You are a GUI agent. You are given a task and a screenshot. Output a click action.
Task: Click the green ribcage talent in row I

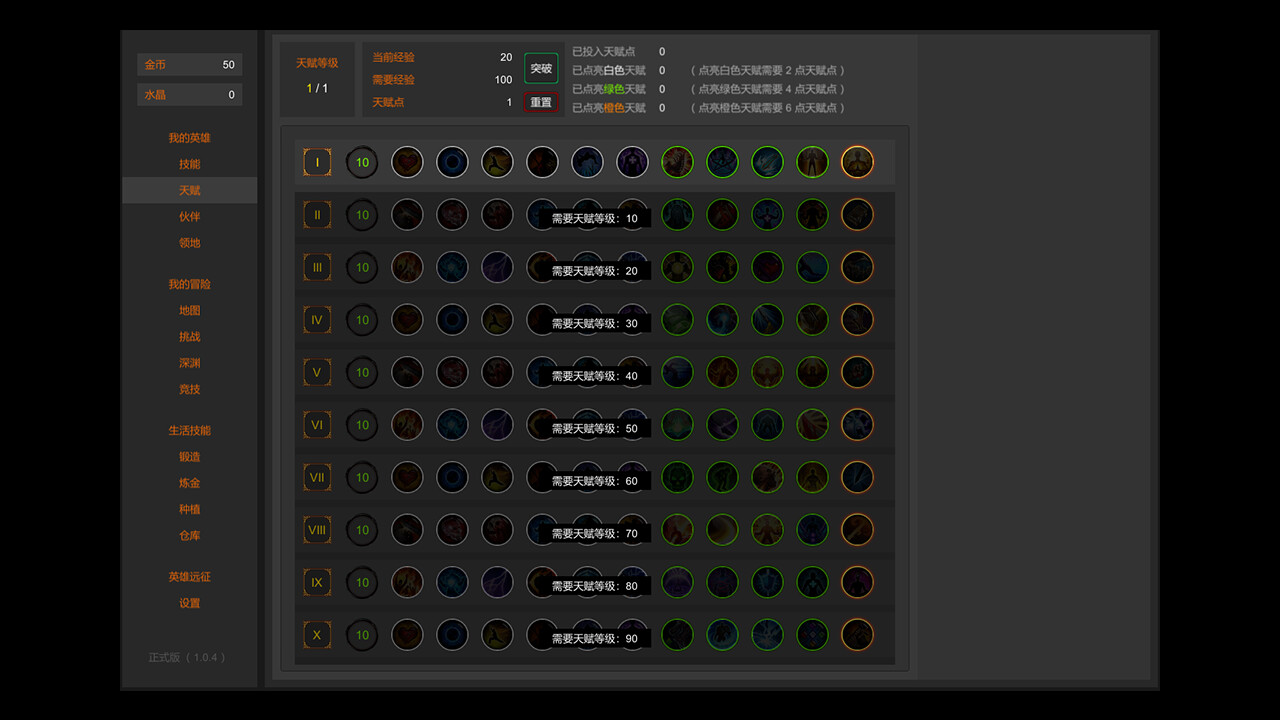point(677,161)
